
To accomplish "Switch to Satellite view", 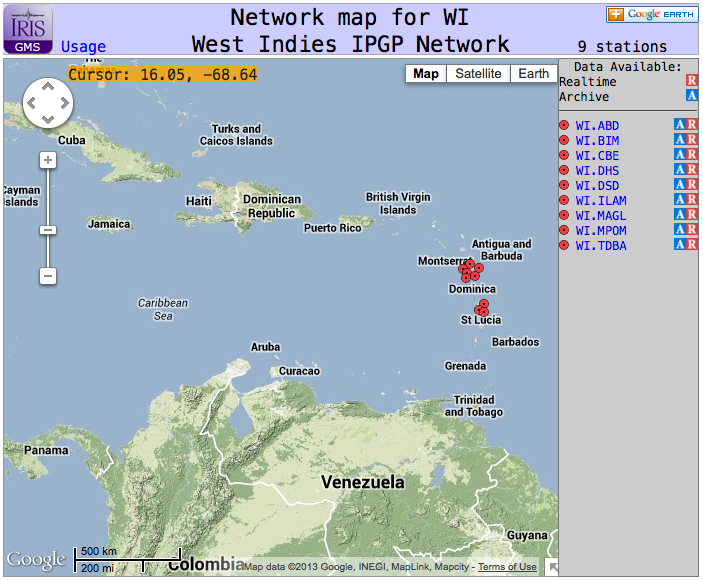I will click(478, 74).
